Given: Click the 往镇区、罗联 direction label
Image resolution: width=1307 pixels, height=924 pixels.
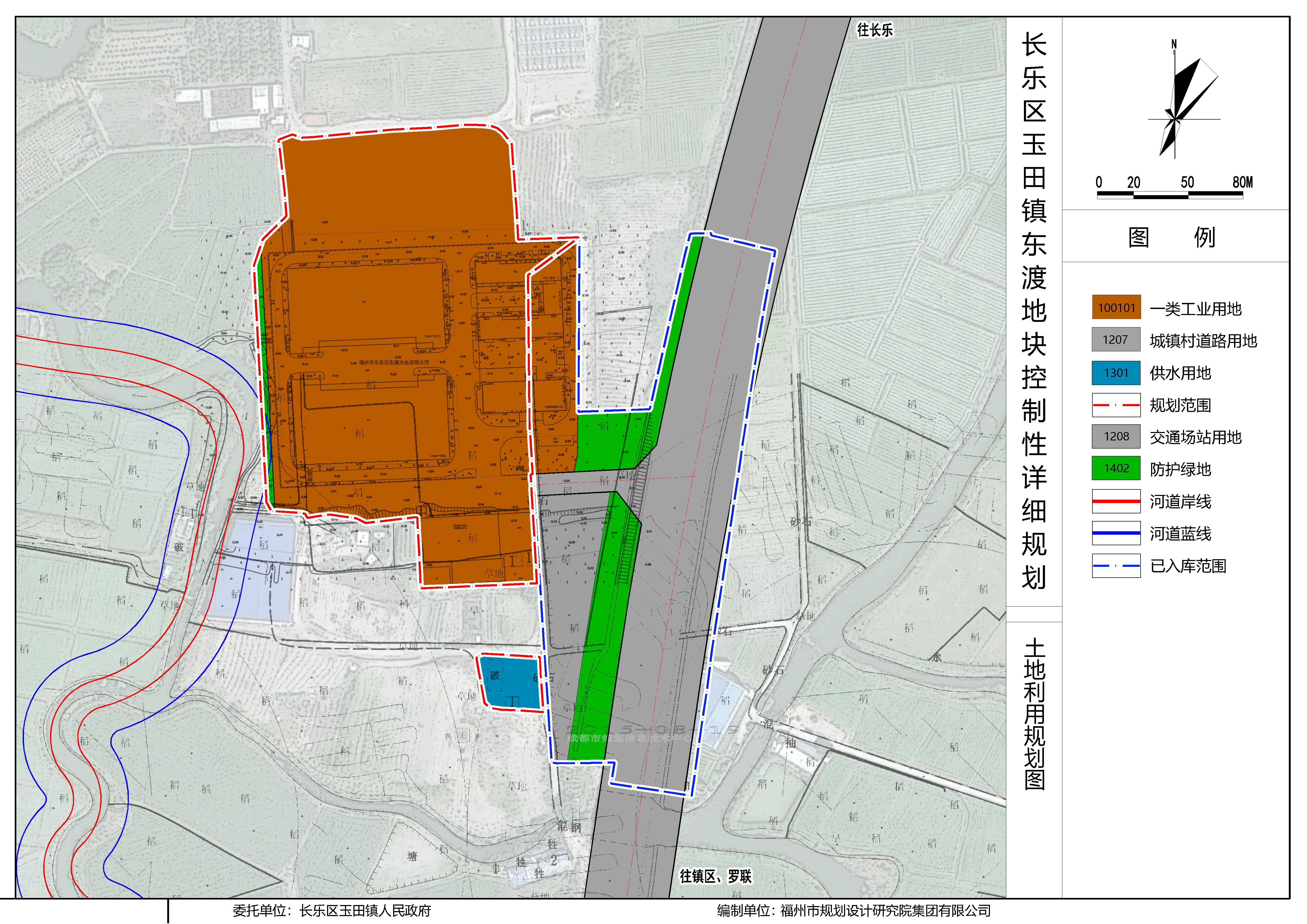Looking at the screenshot, I should point(715,876).
